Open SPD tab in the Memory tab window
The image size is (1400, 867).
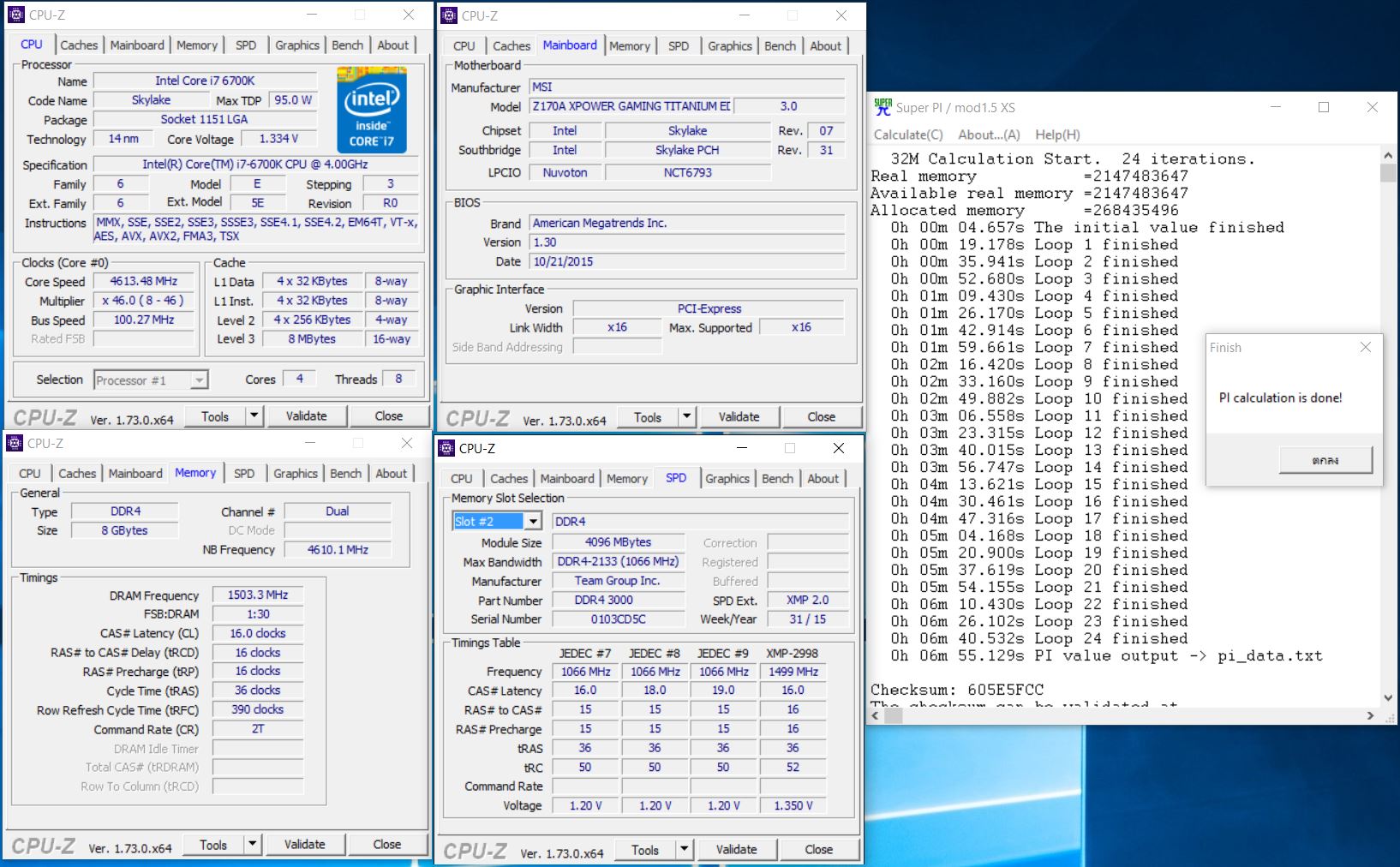(x=244, y=473)
